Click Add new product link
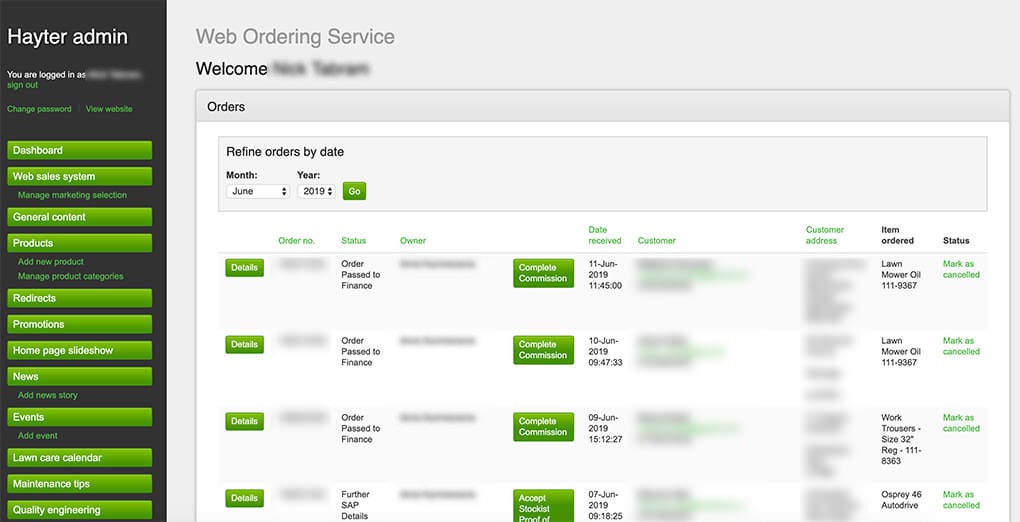This screenshot has height=522, width=1020. tap(51, 262)
